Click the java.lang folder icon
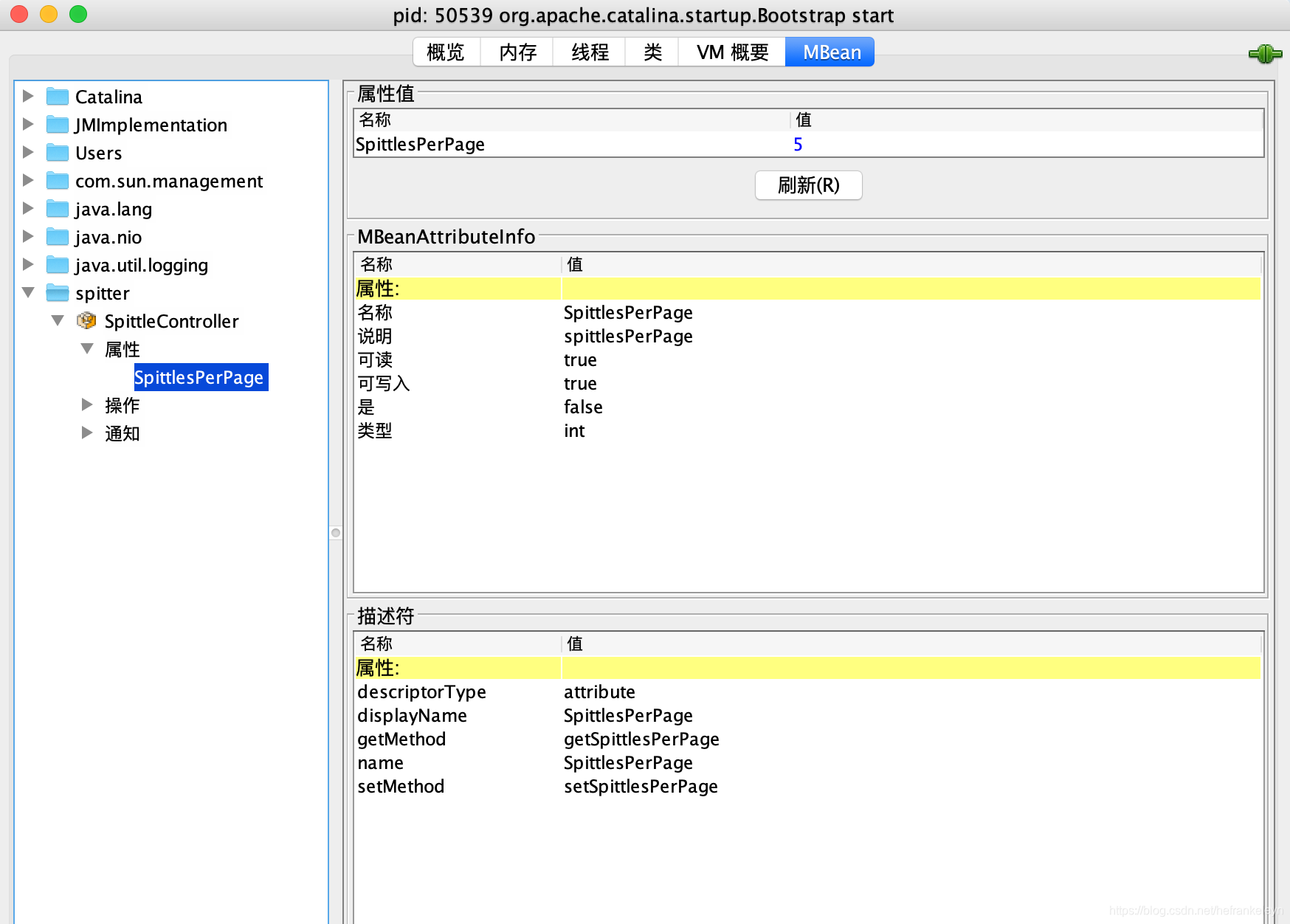Image resolution: width=1290 pixels, height=924 pixels. [58, 209]
